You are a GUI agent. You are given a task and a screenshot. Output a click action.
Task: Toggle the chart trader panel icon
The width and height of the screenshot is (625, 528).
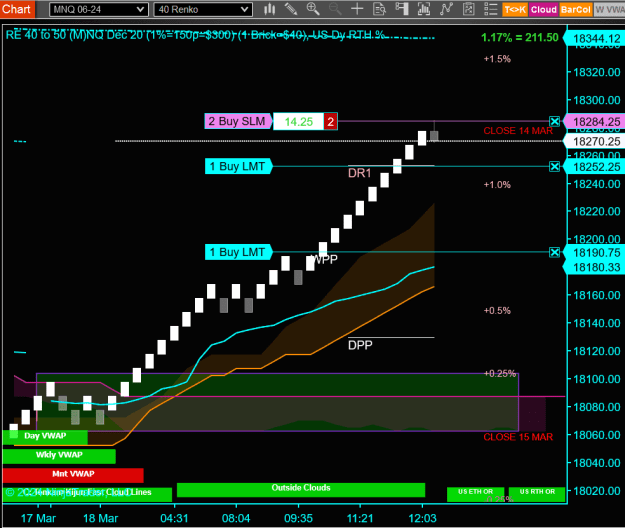click(x=401, y=9)
